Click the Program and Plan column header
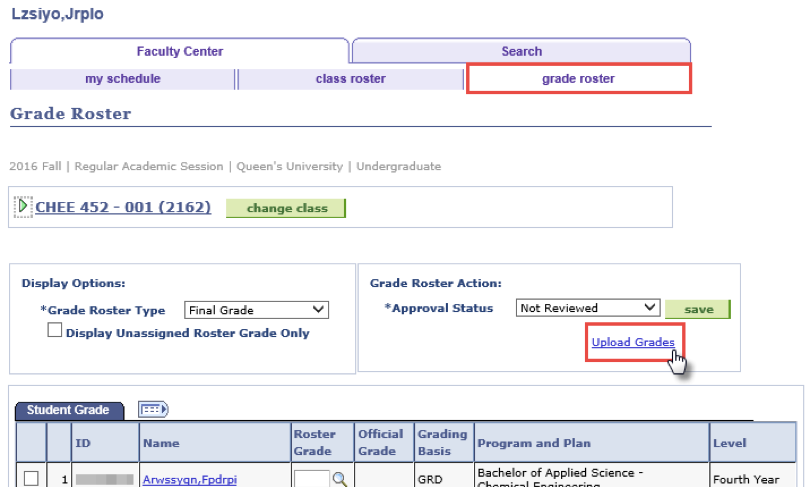Viewport: 808px width, 487px height. [534, 443]
